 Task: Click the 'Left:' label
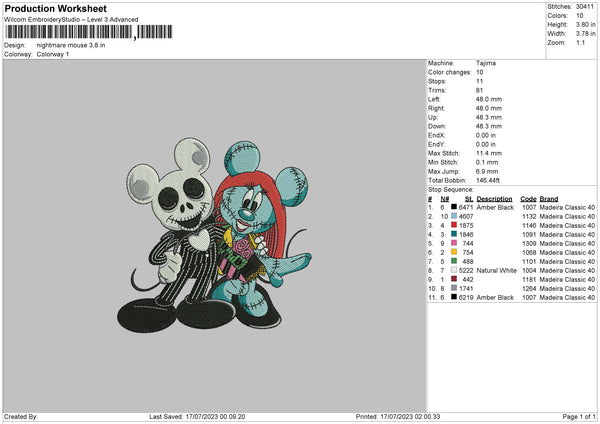click(x=434, y=99)
